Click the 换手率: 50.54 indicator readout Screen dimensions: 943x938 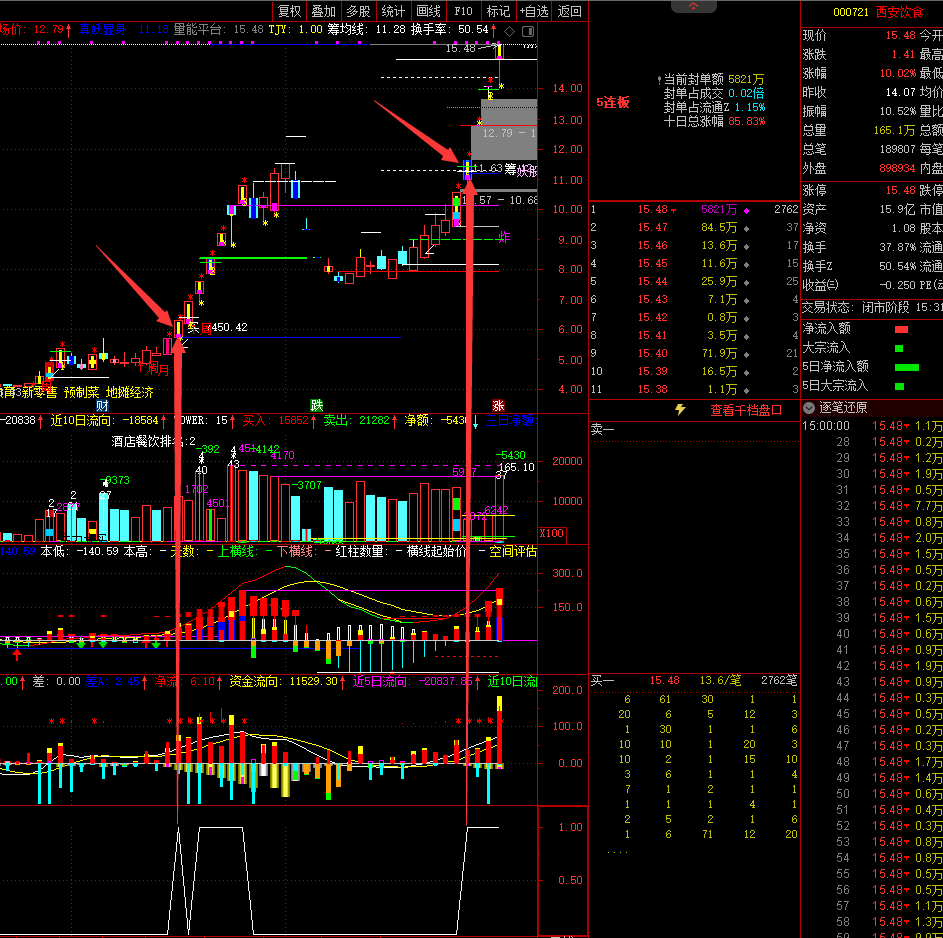click(449, 29)
